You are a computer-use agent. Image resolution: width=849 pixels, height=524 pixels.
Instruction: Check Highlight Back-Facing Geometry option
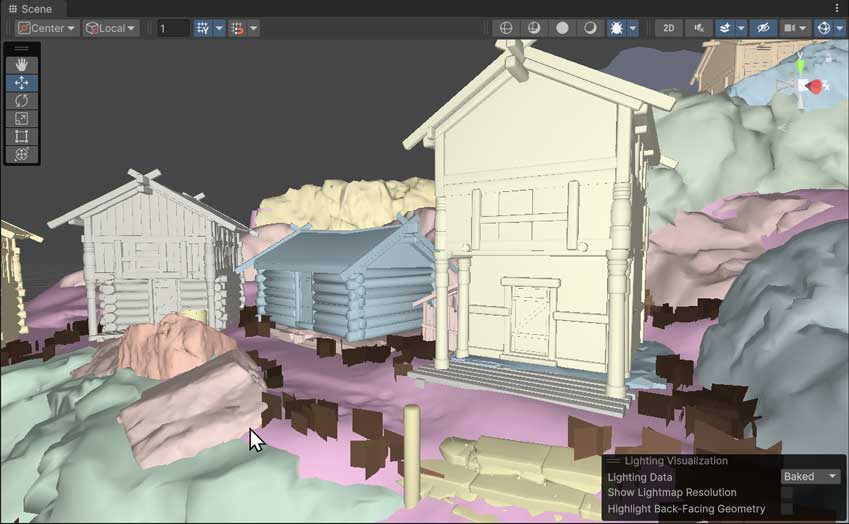(787, 509)
